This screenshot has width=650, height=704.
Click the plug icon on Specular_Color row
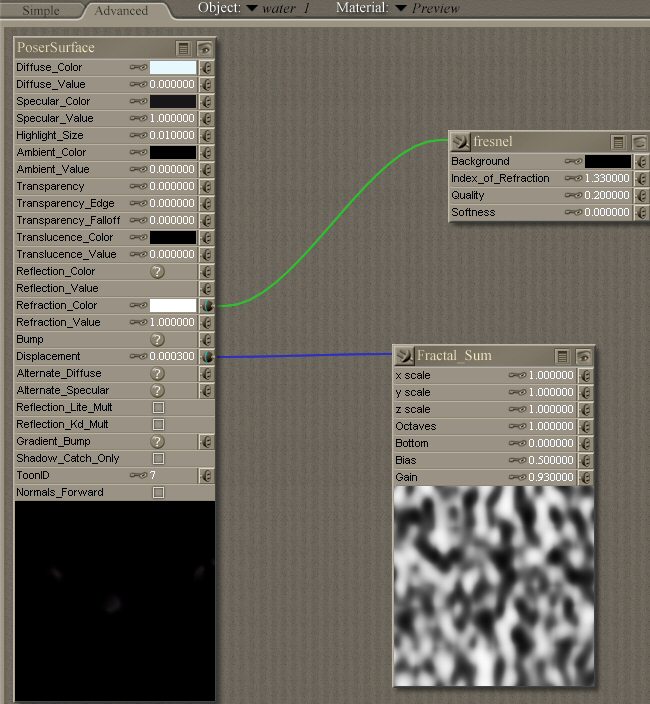pos(206,101)
